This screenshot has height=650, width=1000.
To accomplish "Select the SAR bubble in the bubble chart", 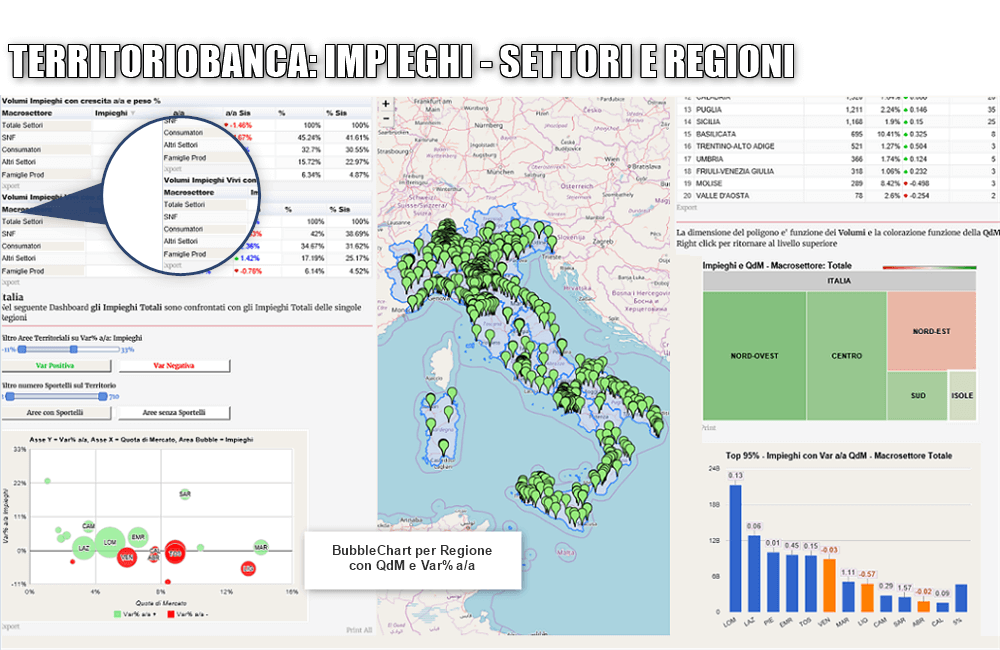I will pos(185,494).
